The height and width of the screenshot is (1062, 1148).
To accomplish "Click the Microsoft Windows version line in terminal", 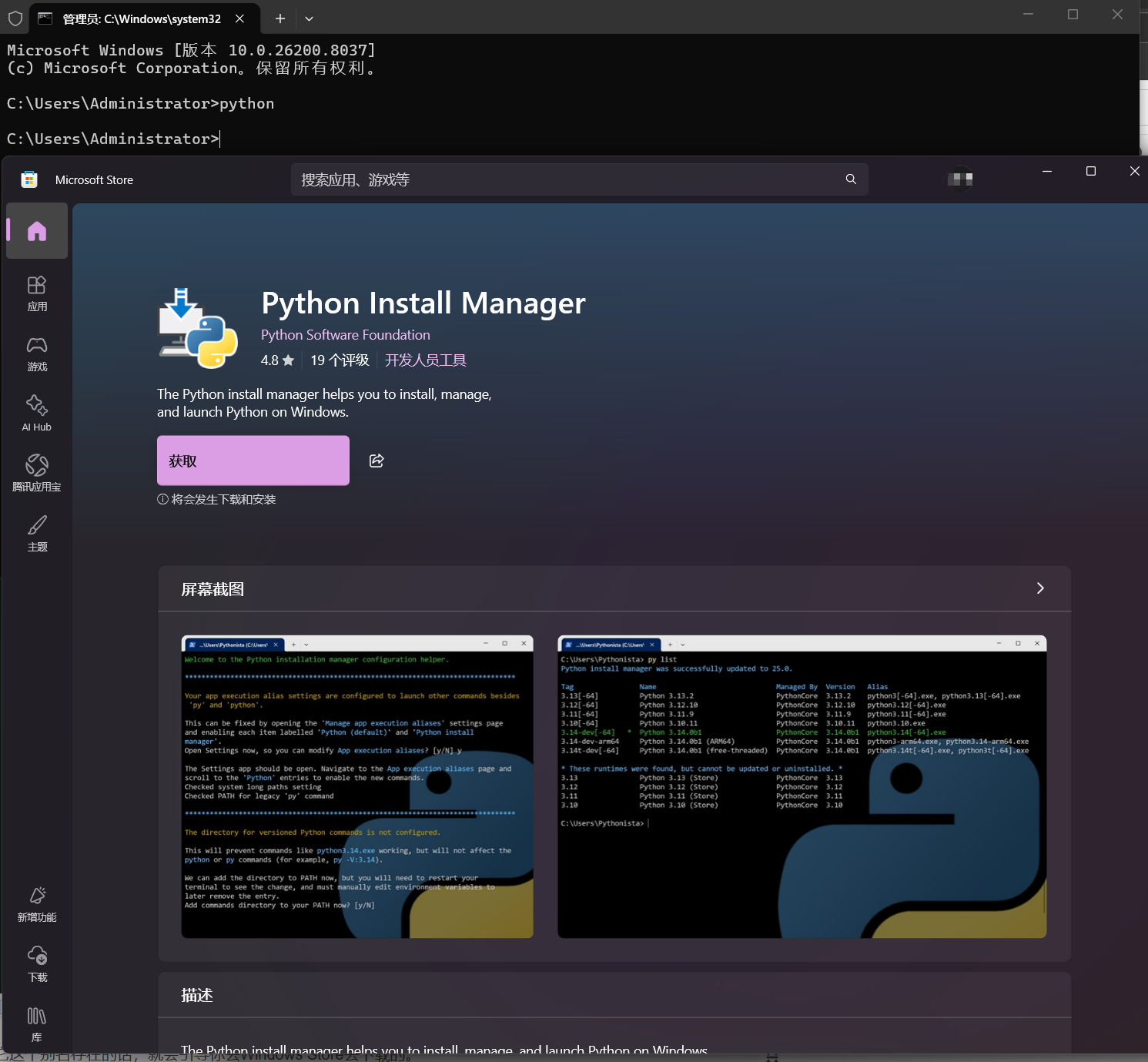I will (191, 50).
